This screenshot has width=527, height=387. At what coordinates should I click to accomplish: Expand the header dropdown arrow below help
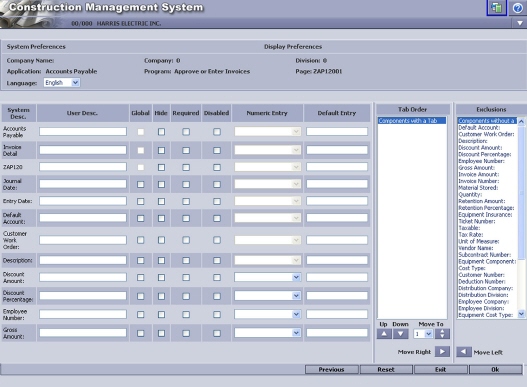(x=520, y=23)
